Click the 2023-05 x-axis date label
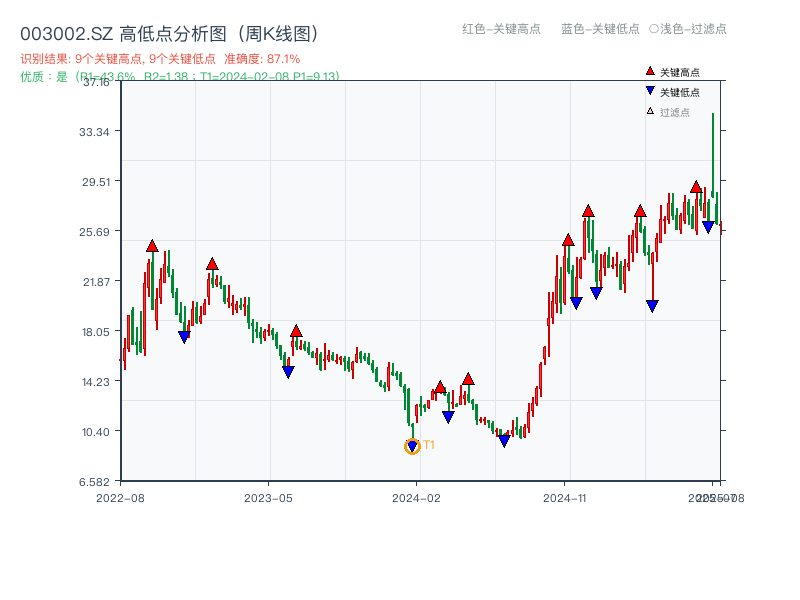 [268, 498]
